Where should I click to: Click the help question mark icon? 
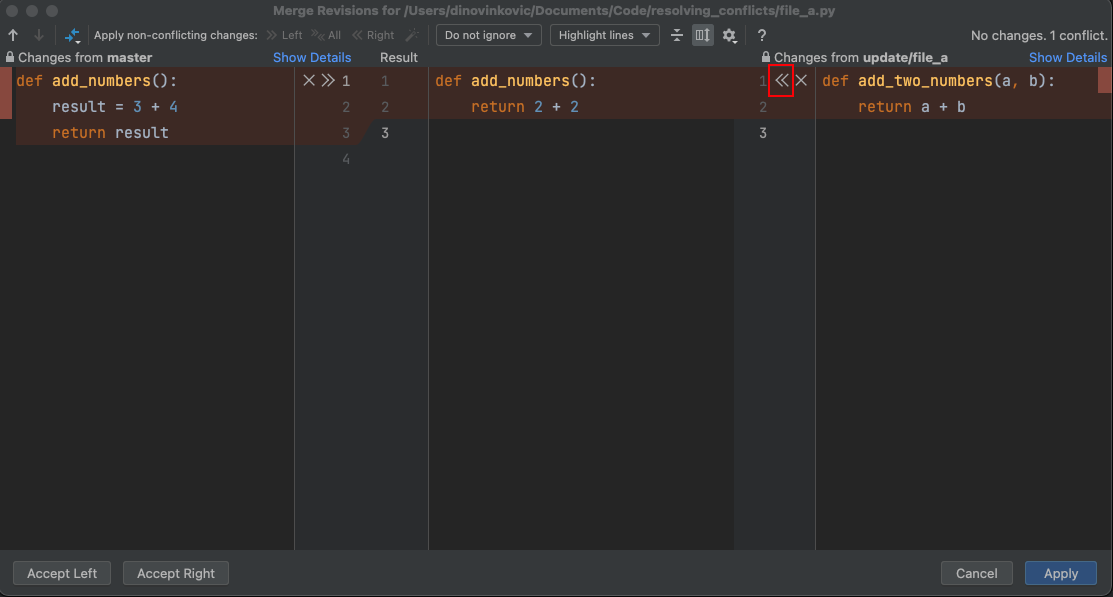pos(761,34)
